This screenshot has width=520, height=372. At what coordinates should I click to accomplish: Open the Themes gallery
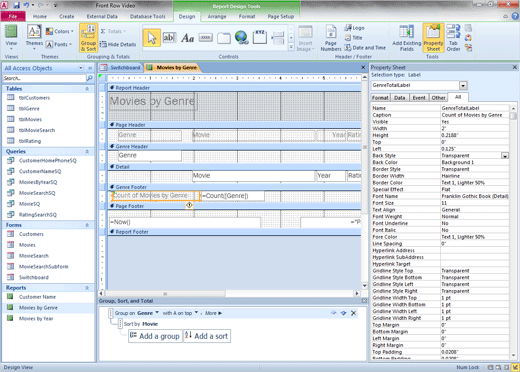pos(34,37)
